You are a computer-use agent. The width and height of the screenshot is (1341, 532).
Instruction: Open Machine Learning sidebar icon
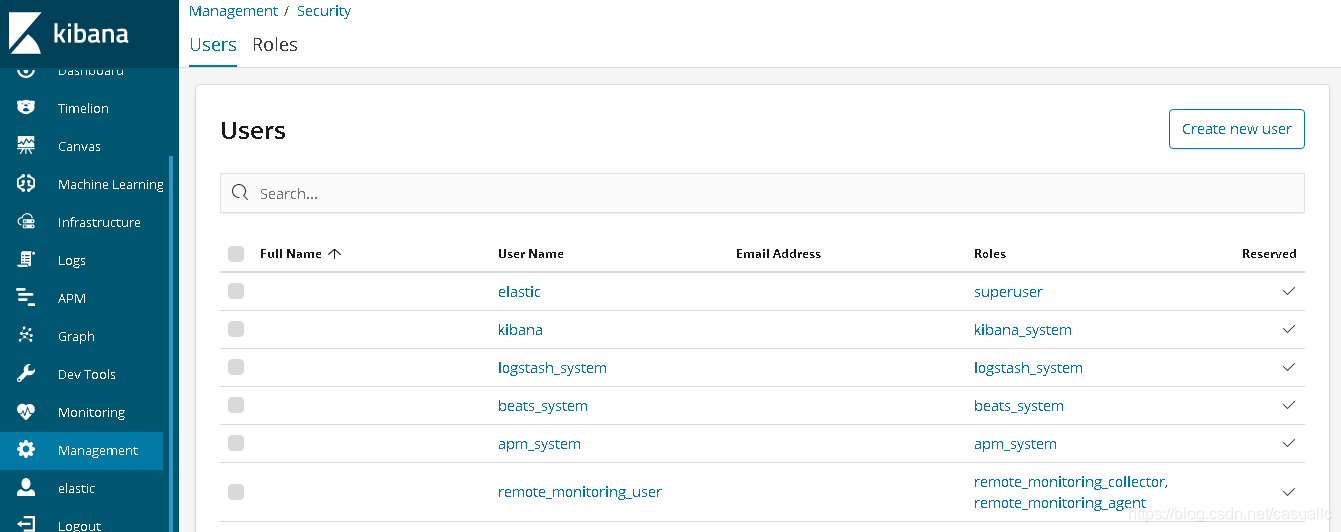pyautogui.click(x=26, y=184)
